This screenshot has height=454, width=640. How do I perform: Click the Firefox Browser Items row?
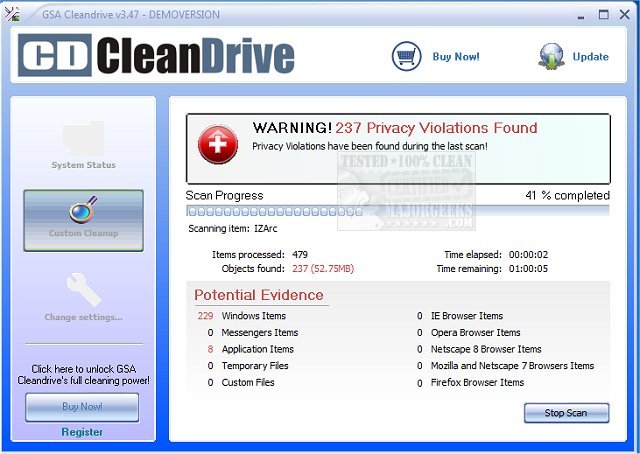coord(470,383)
